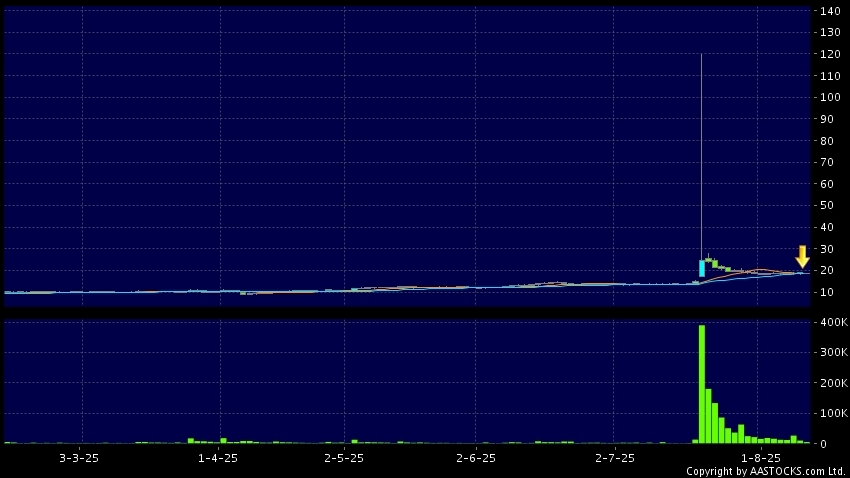Click the 300K volume axis label

click(834, 352)
